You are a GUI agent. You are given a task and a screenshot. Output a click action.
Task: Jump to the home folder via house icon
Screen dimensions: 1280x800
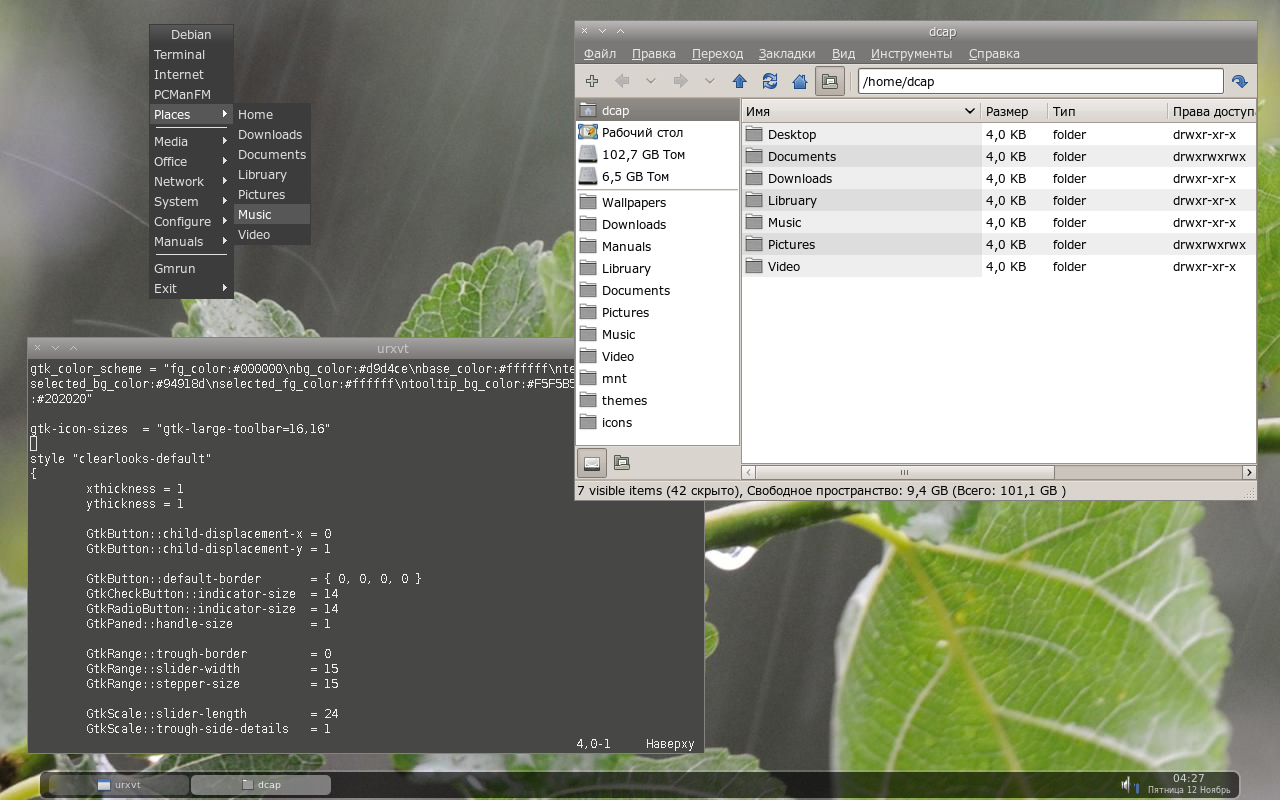pos(800,81)
